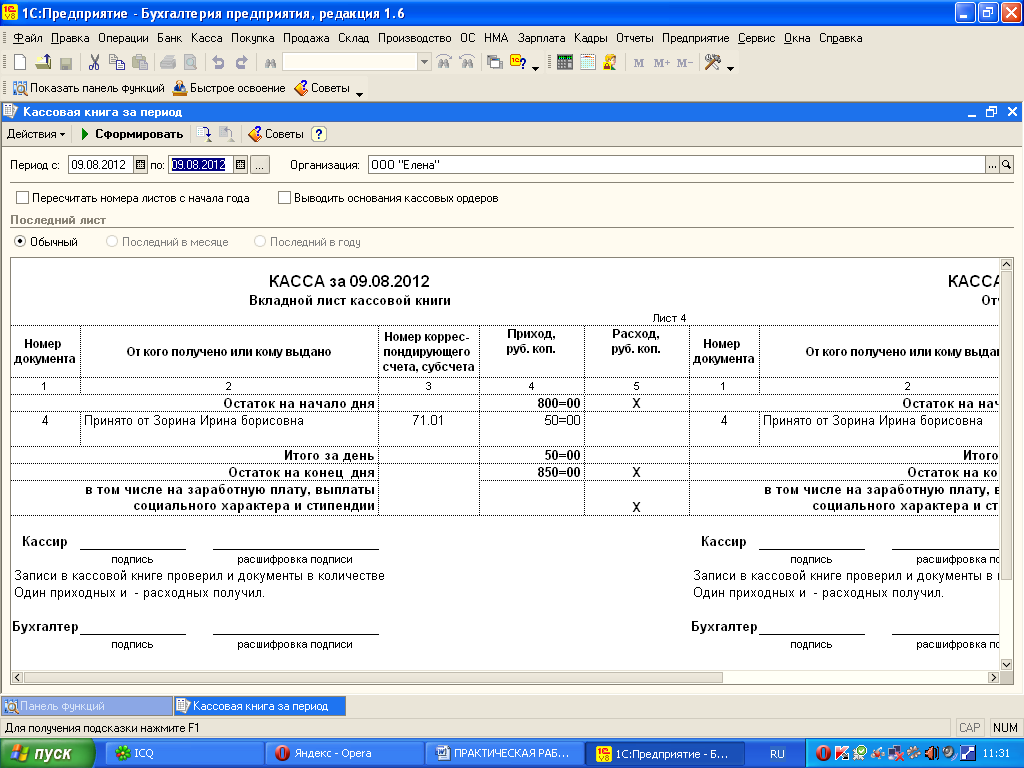
Task: Switch to the Панель функций tab
Action: 86,706
